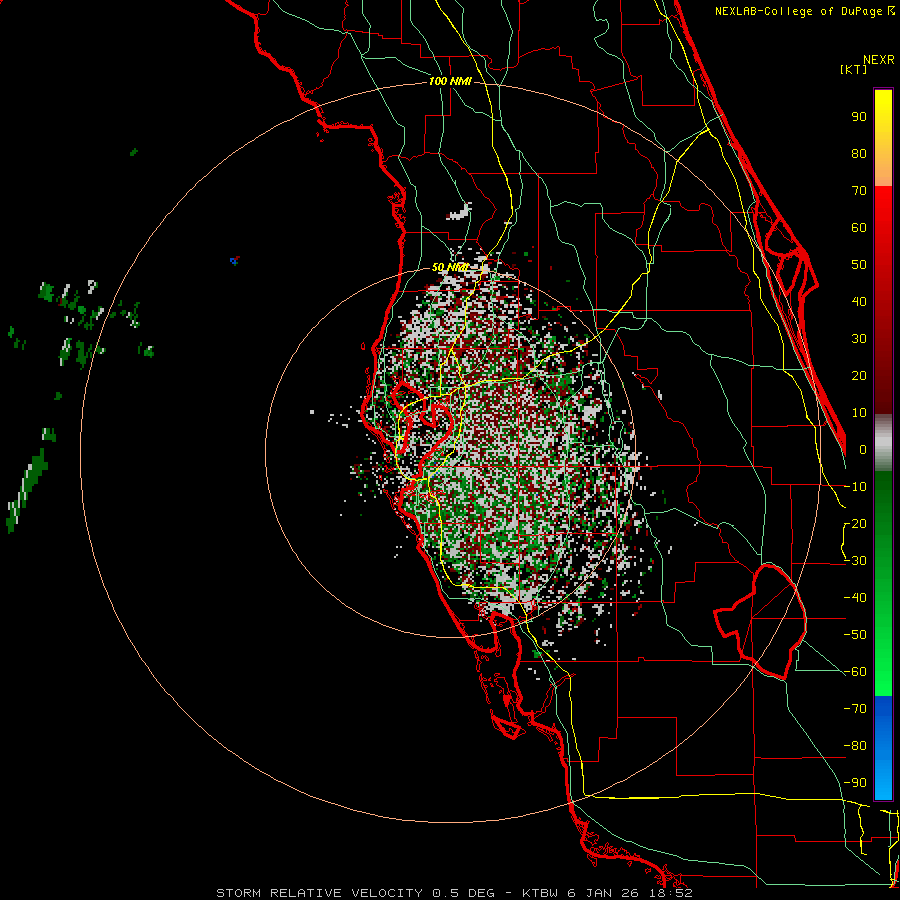This screenshot has width=900, height=900.
Task: Select the "NEXLAB-College of DuPage" header text
Action: 798,11
